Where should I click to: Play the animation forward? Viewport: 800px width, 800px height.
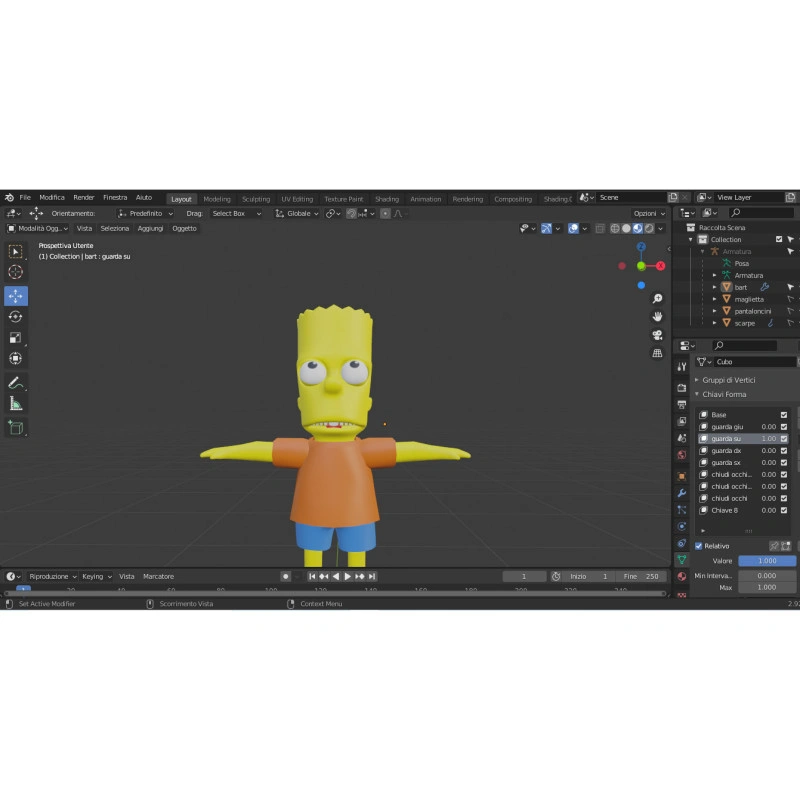click(x=347, y=577)
